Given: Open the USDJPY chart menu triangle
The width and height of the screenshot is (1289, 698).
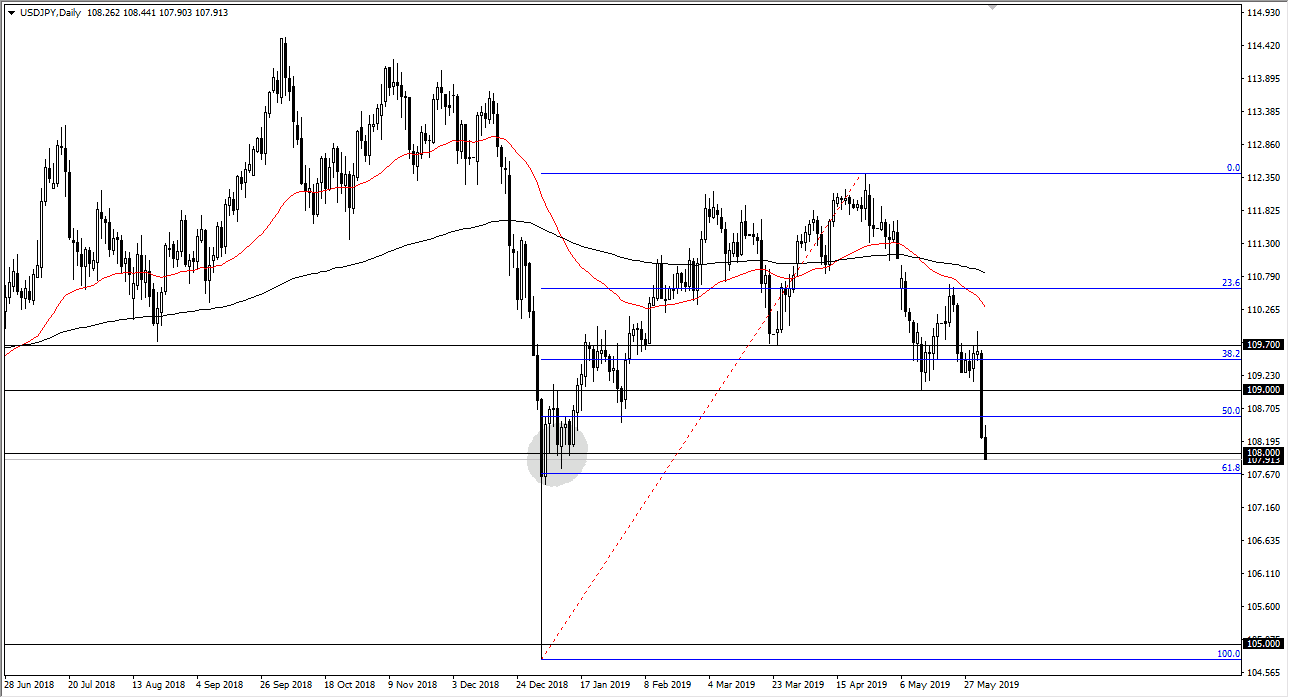Looking at the screenshot, I should point(11,13).
